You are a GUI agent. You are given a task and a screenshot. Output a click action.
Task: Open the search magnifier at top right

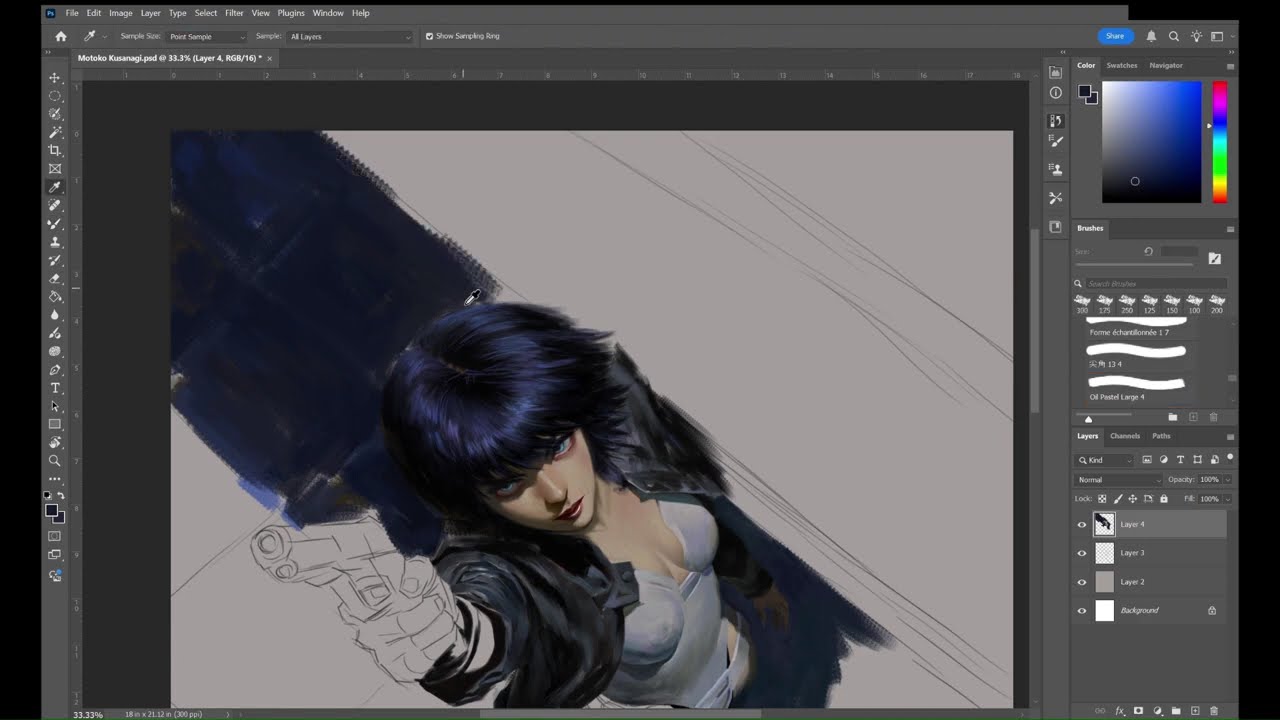[1174, 36]
